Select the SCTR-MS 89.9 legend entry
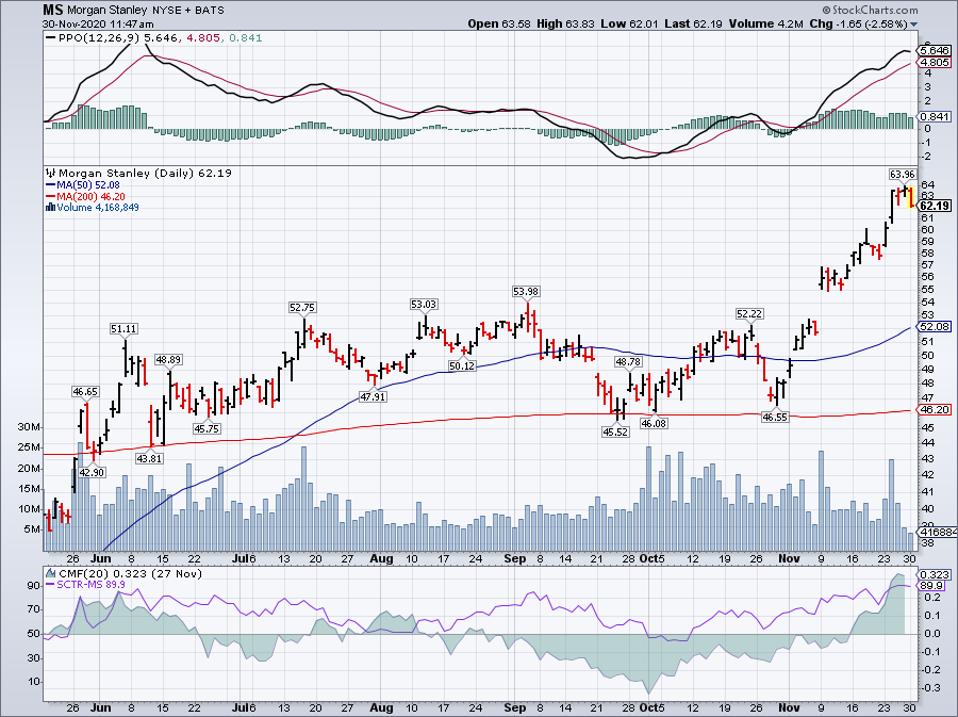Image resolution: width=958 pixels, height=717 pixels. click(x=86, y=584)
